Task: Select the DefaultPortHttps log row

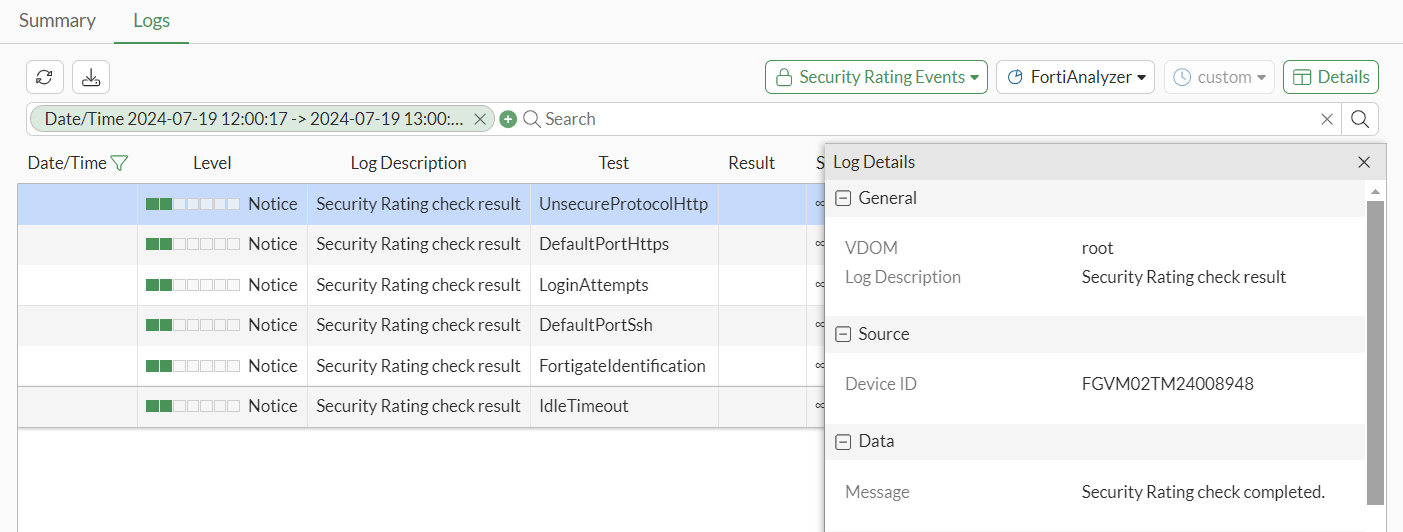Action: click(x=603, y=244)
